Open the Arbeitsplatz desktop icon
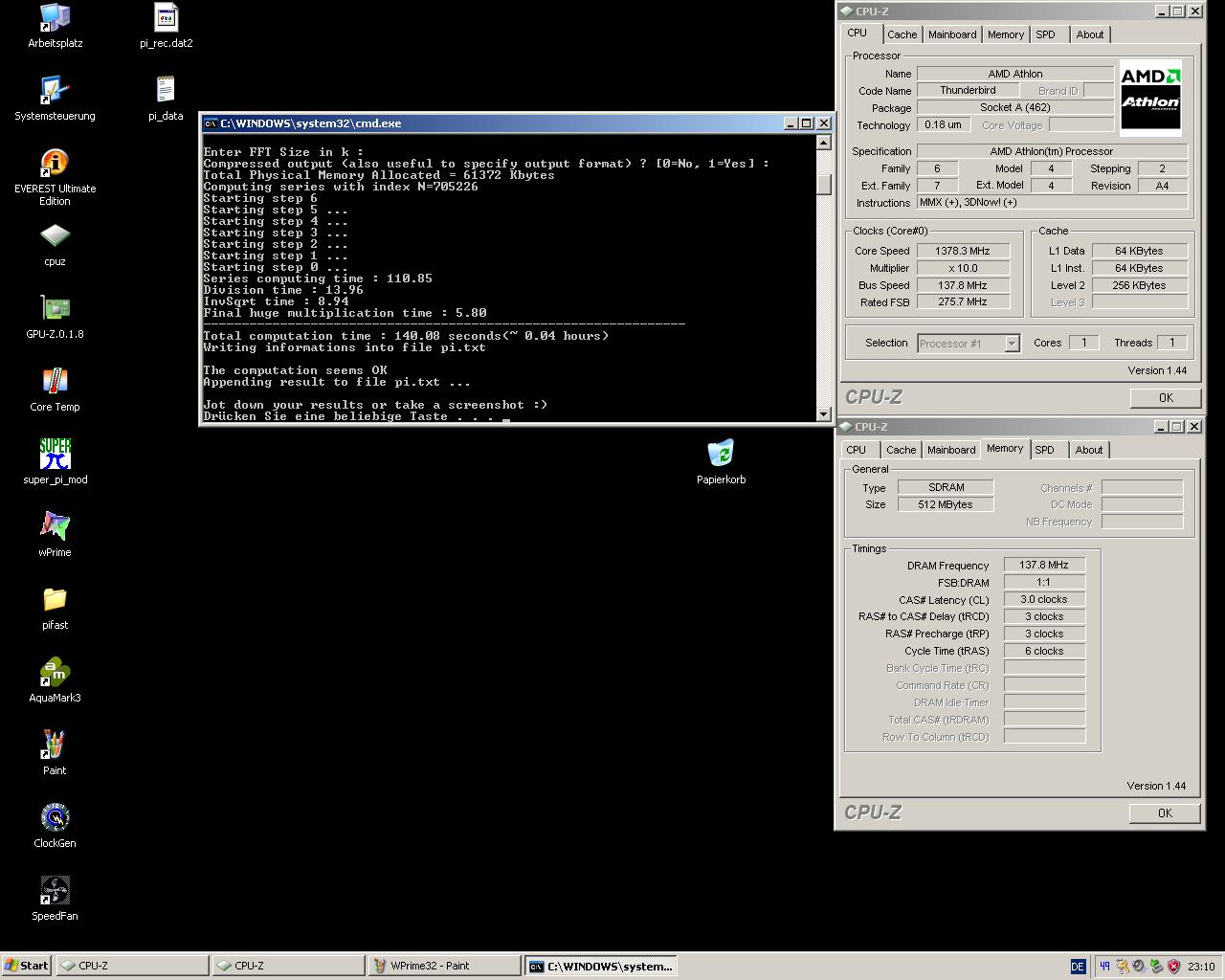Viewport: 1225px width, 980px height. click(55, 25)
